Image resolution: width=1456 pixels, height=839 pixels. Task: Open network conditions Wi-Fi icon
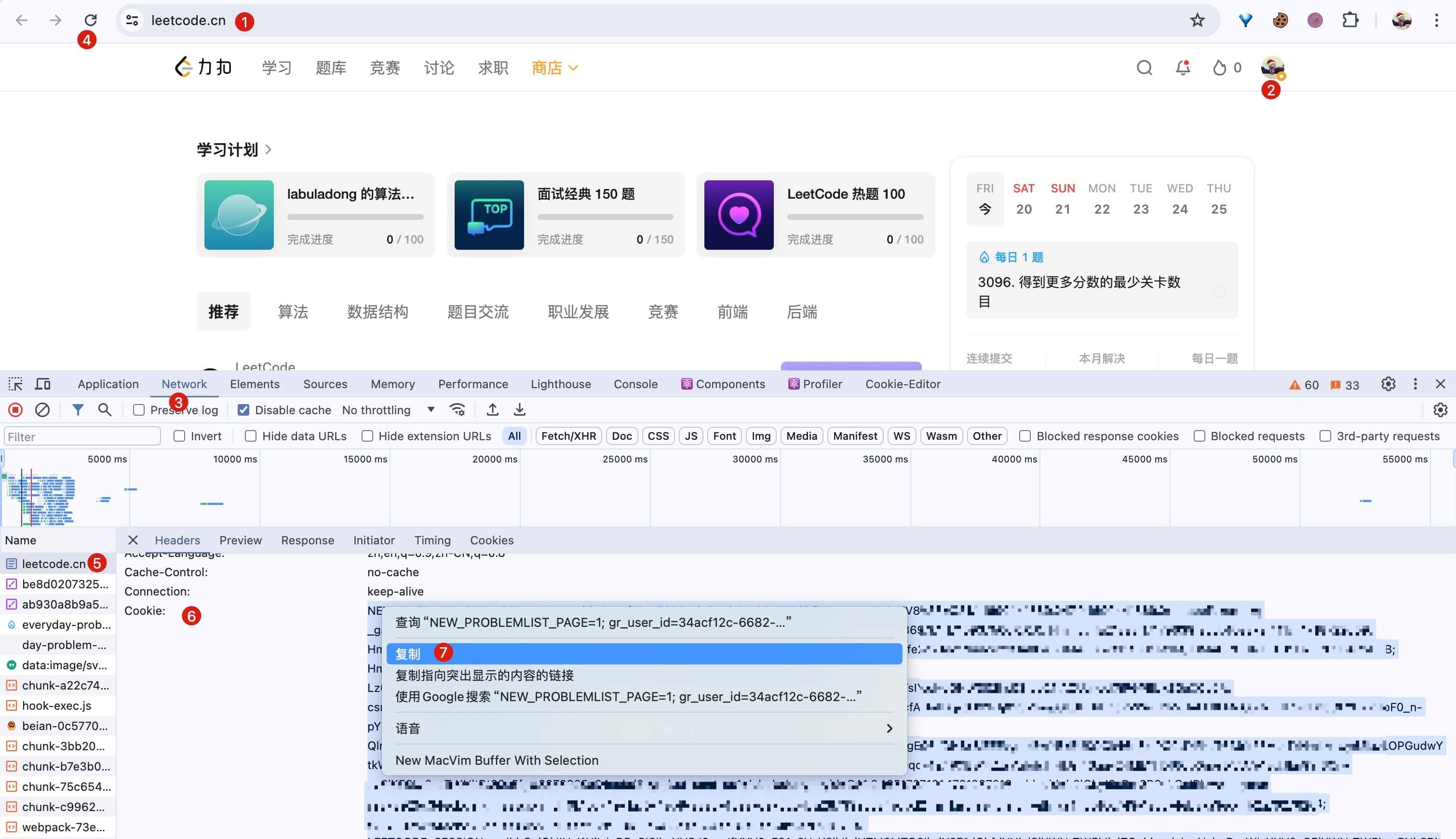click(458, 410)
